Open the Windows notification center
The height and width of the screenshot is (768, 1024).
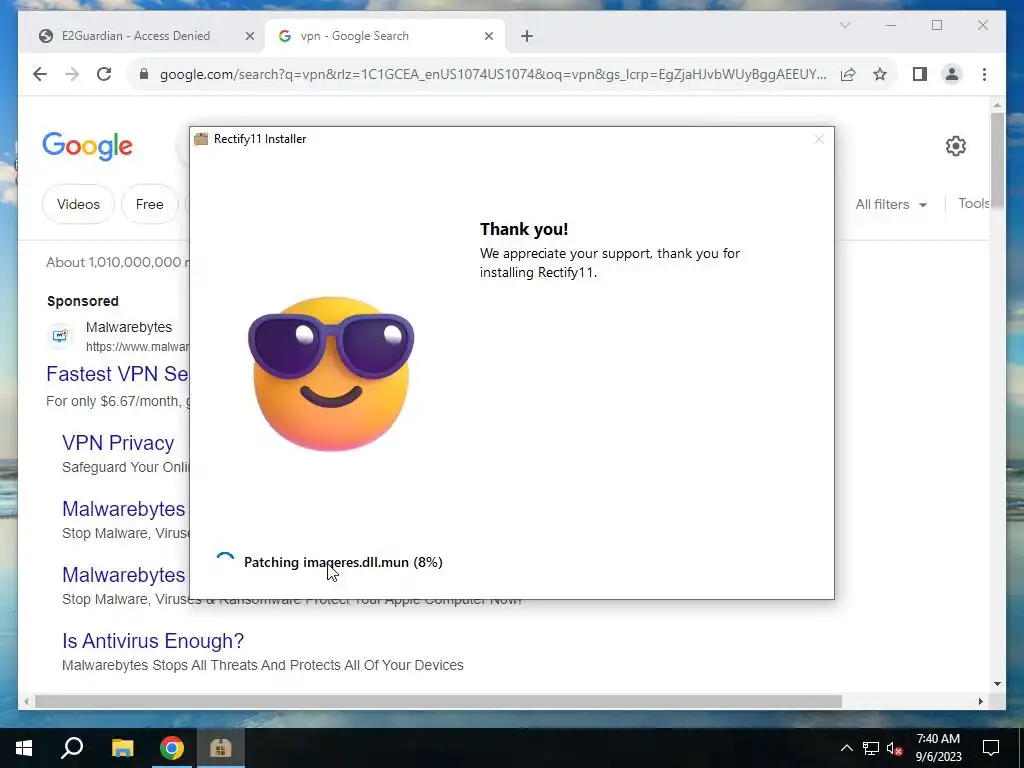991,748
